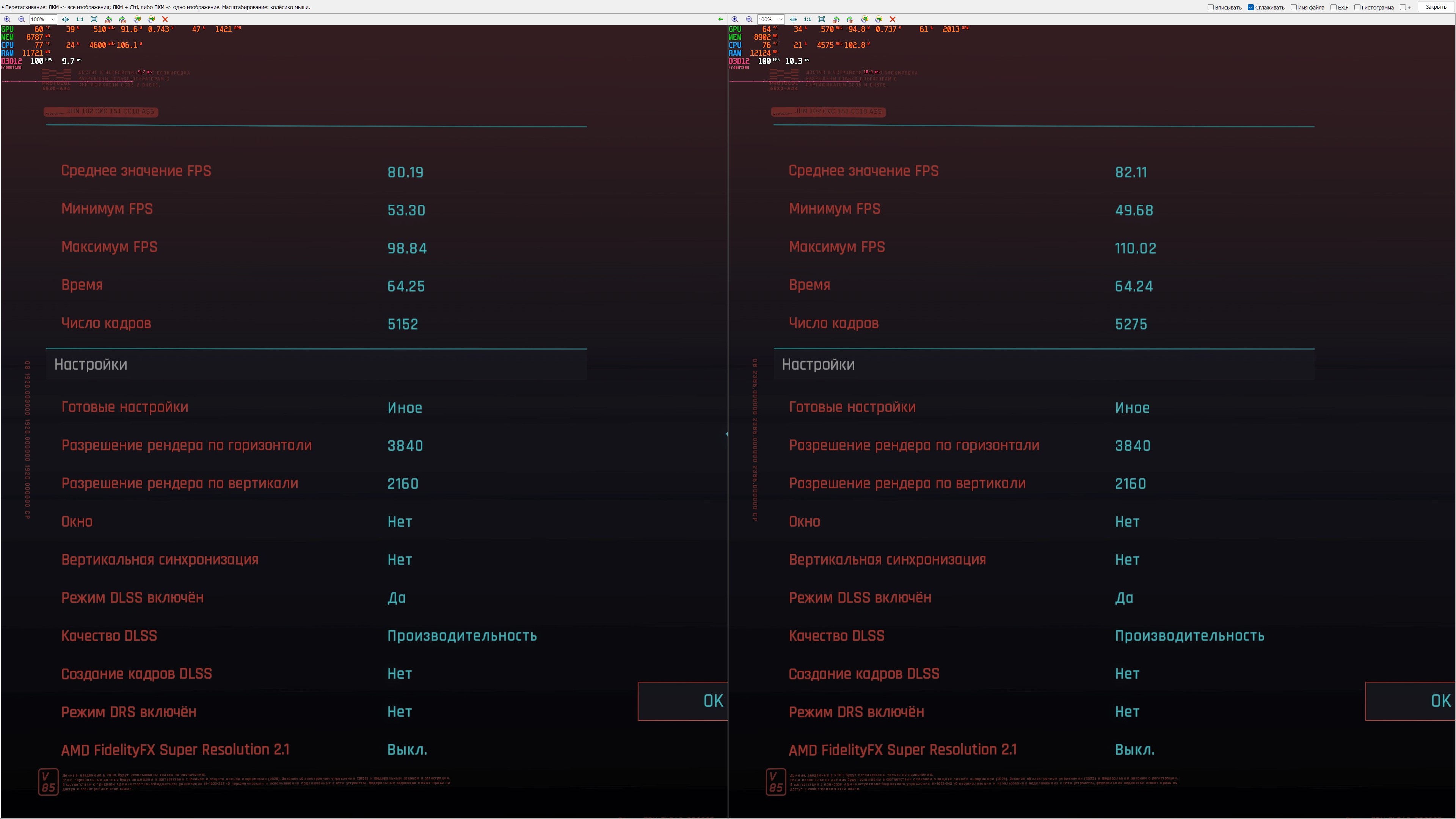The height and width of the screenshot is (819, 1456).
Task: Uncheck the Сглаживать checkbox
Action: tap(1251, 7)
